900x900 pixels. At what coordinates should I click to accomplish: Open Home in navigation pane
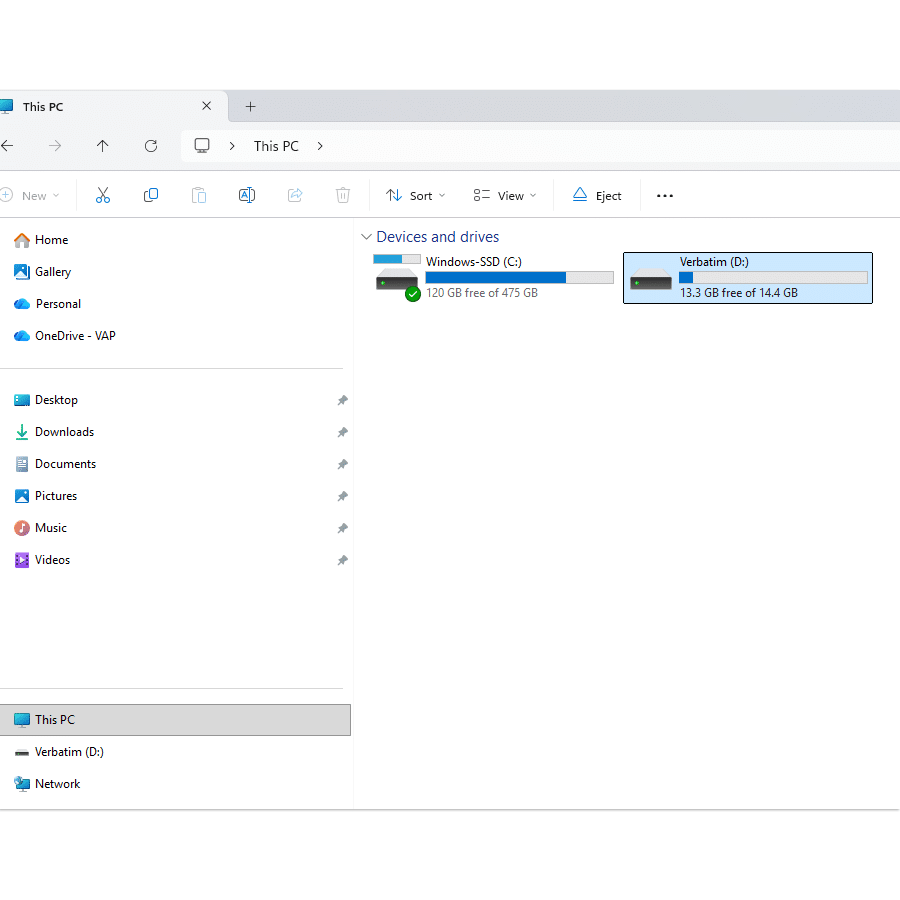point(52,240)
